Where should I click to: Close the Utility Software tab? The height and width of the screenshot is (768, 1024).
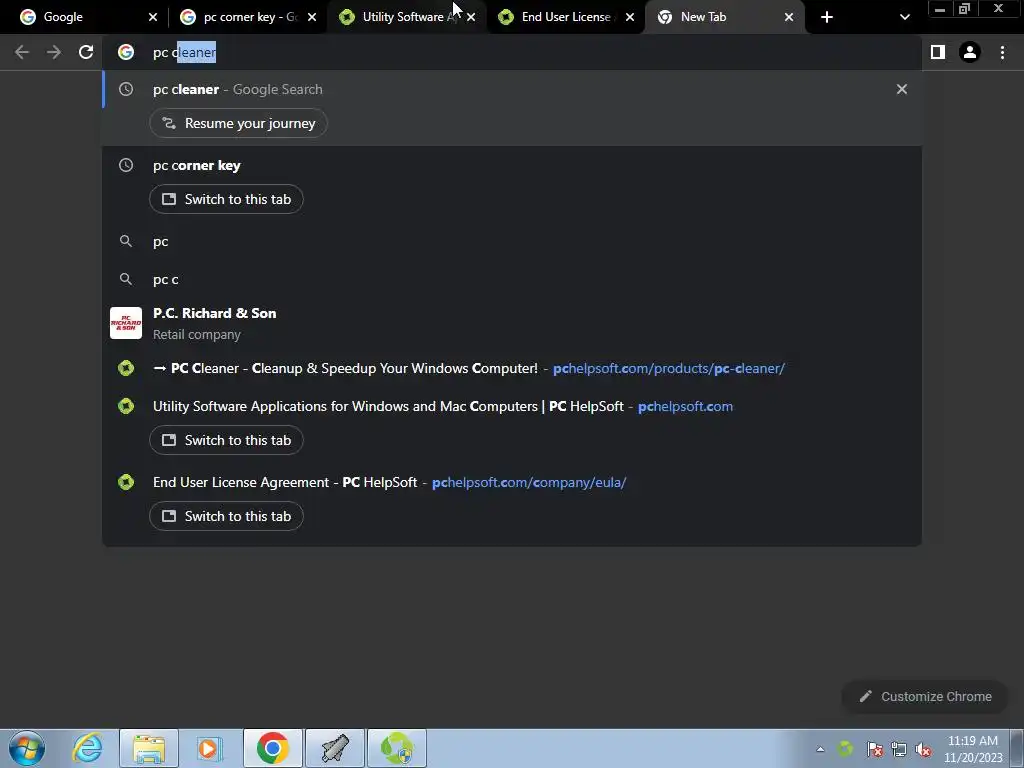tap(471, 17)
